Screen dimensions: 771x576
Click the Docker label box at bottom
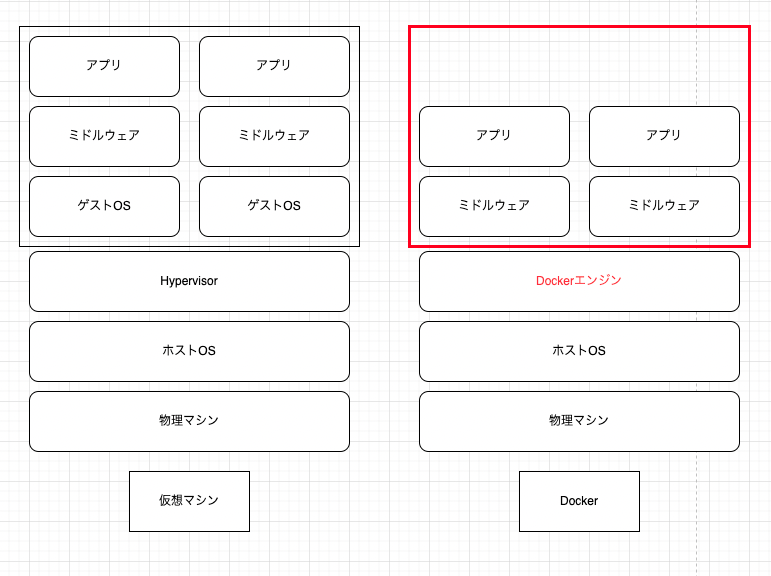(579, 501)
